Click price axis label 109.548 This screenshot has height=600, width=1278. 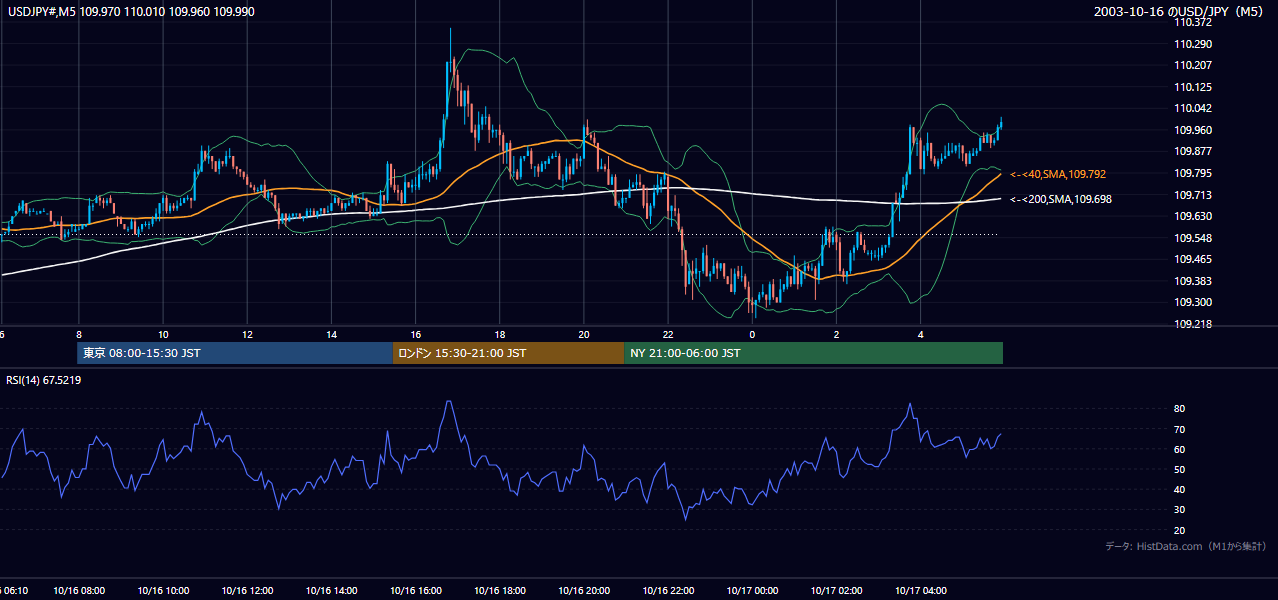1195,238
